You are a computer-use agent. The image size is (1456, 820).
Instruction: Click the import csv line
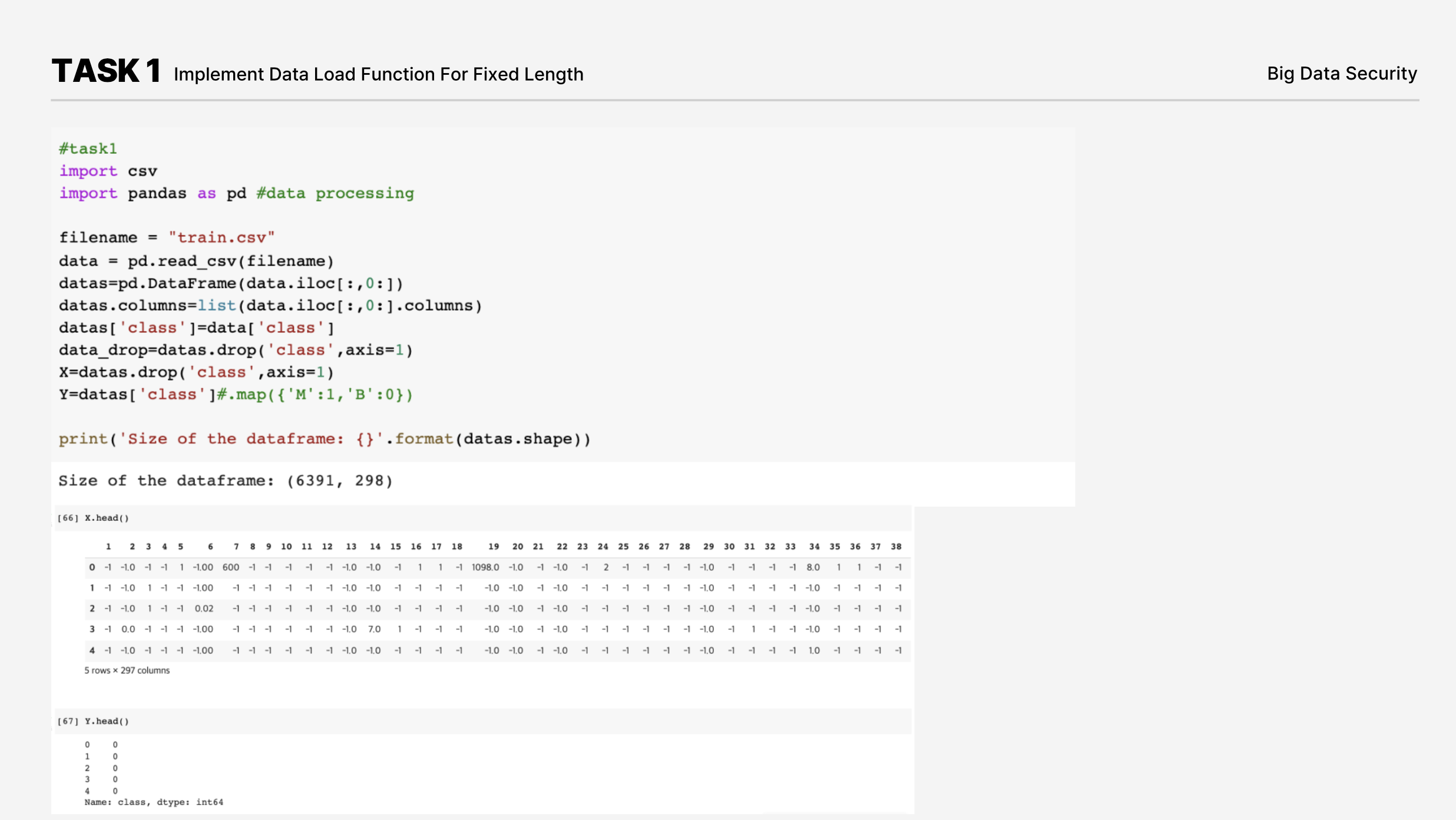[108, 171]
